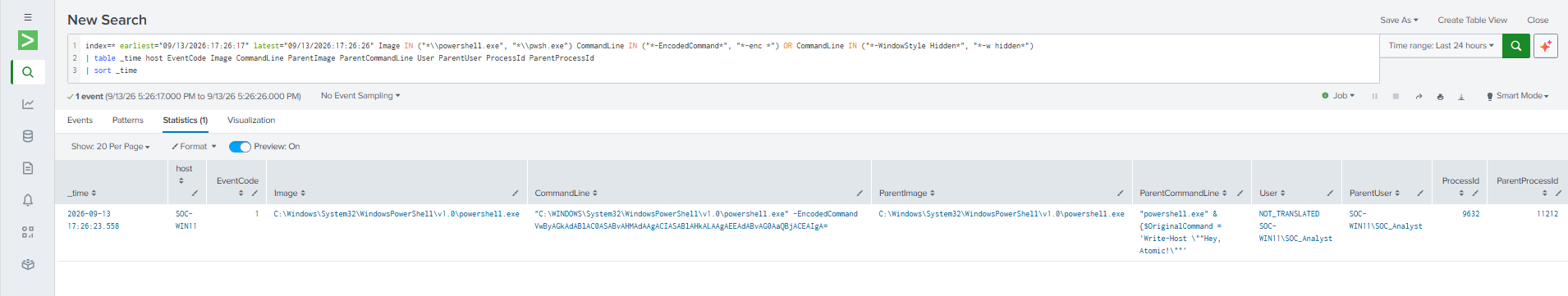The image size is (1568, 296).
Task: Open the Time range Last 24 hours picker
Action: (1441, 46)
